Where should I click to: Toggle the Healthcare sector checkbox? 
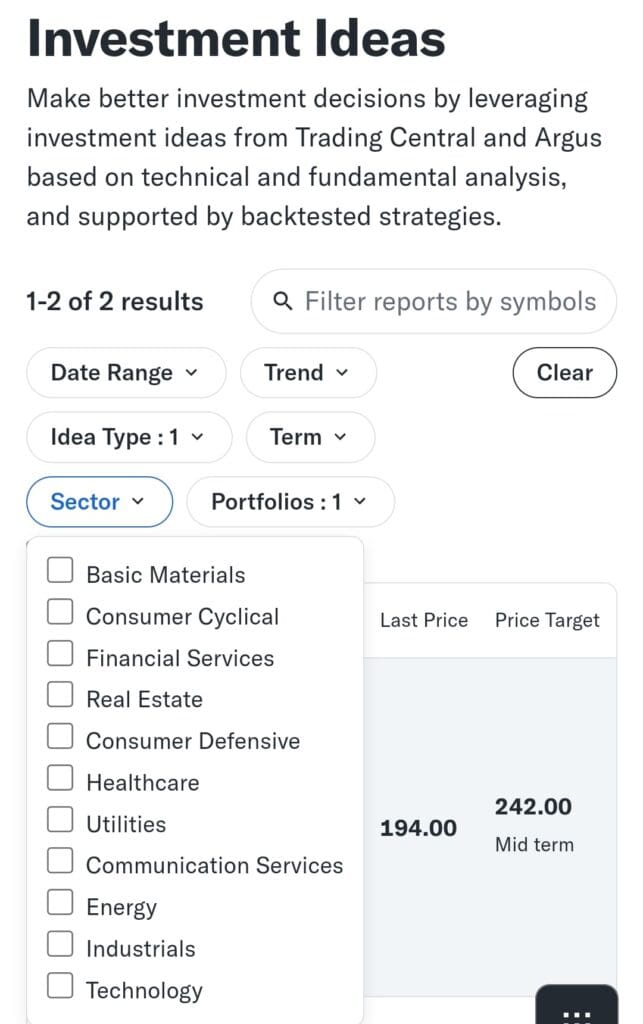tap(61, 779)
